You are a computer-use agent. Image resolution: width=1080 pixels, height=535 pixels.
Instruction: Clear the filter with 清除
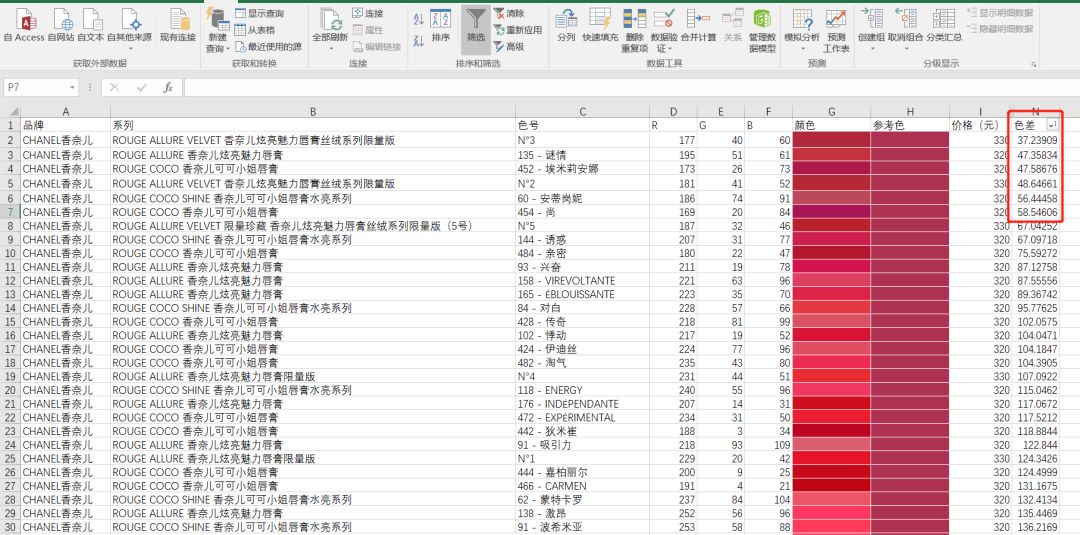tap(509, 13)
